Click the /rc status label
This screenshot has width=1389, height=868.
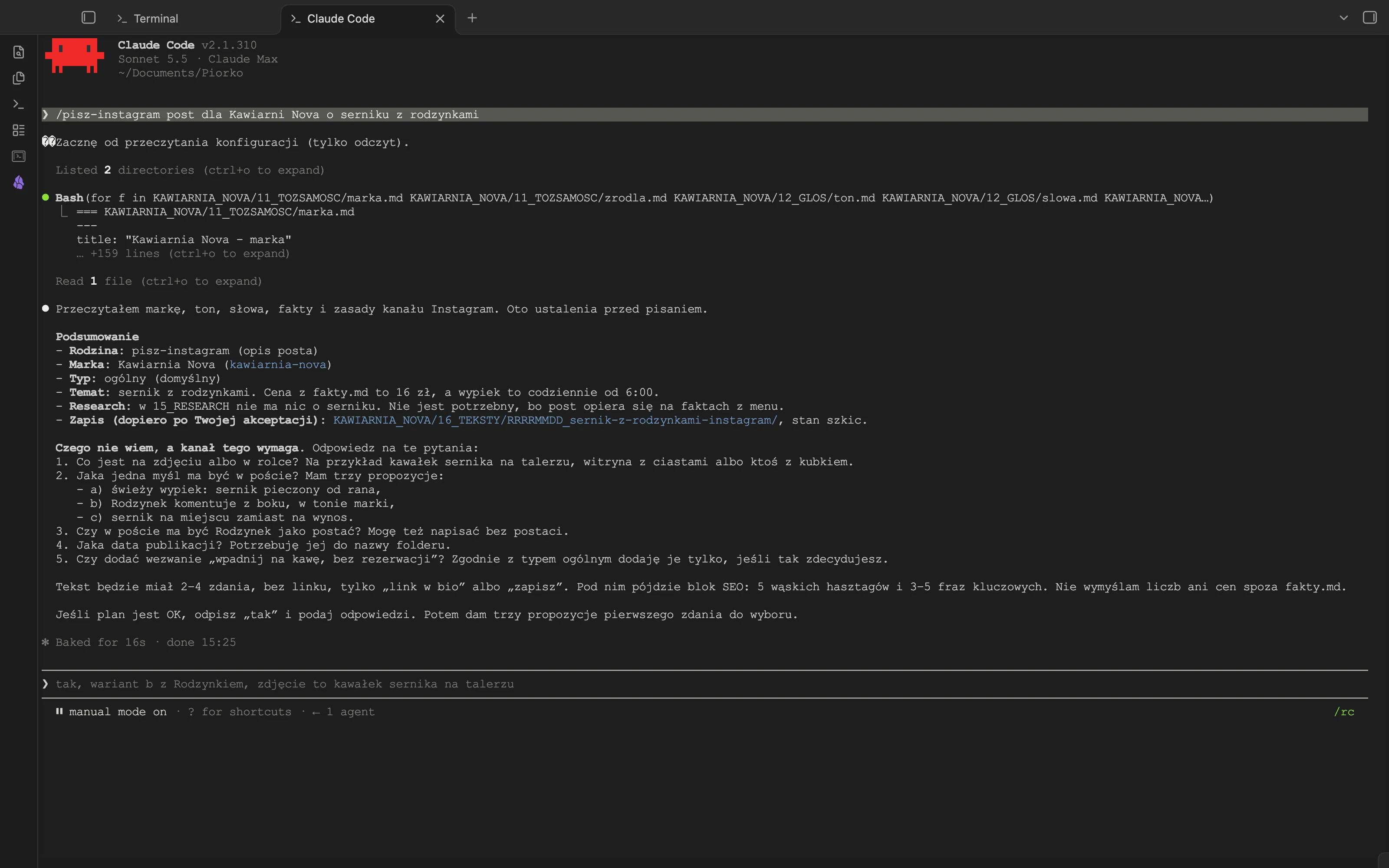click(1344, 712)
